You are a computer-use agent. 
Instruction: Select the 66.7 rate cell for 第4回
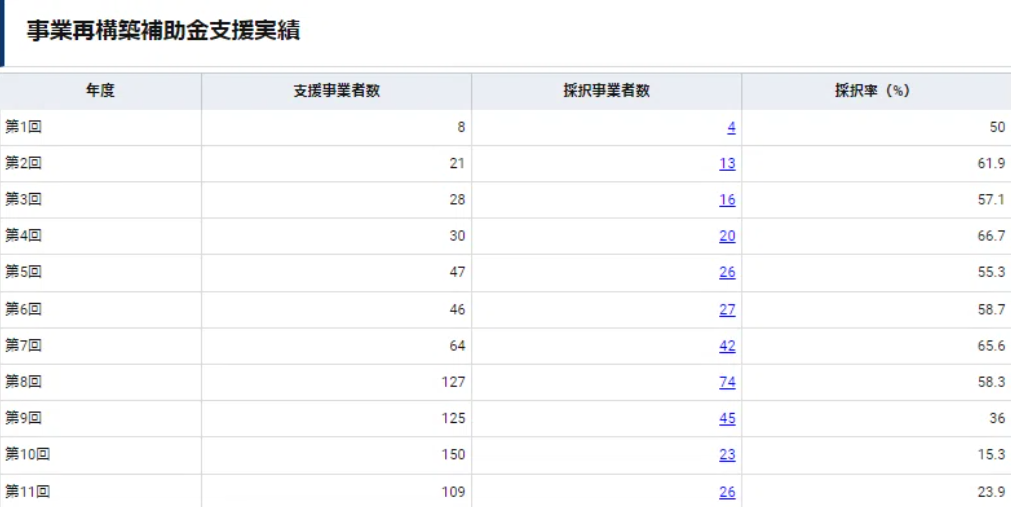tap(991, 236)
